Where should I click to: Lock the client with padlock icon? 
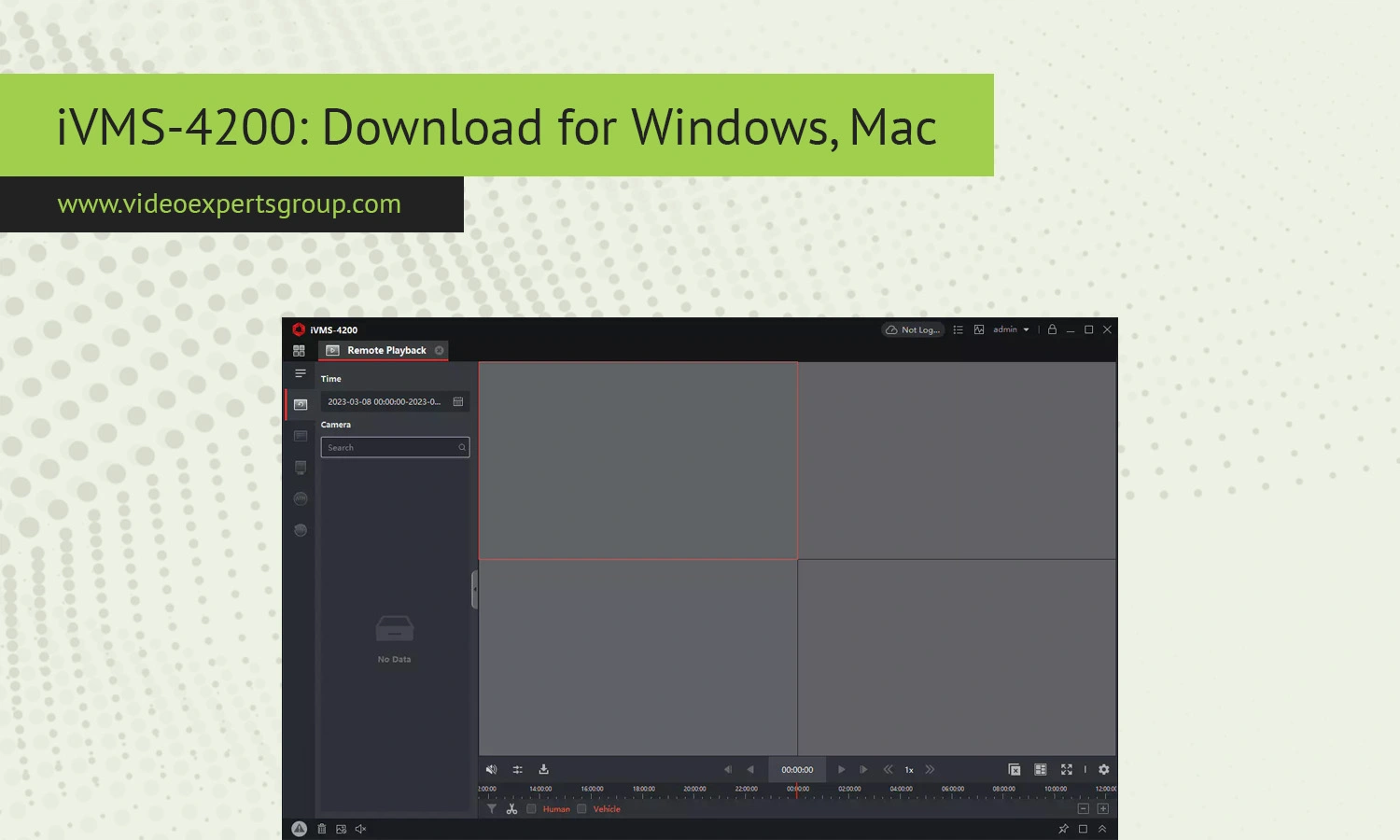pos(1052,329)
